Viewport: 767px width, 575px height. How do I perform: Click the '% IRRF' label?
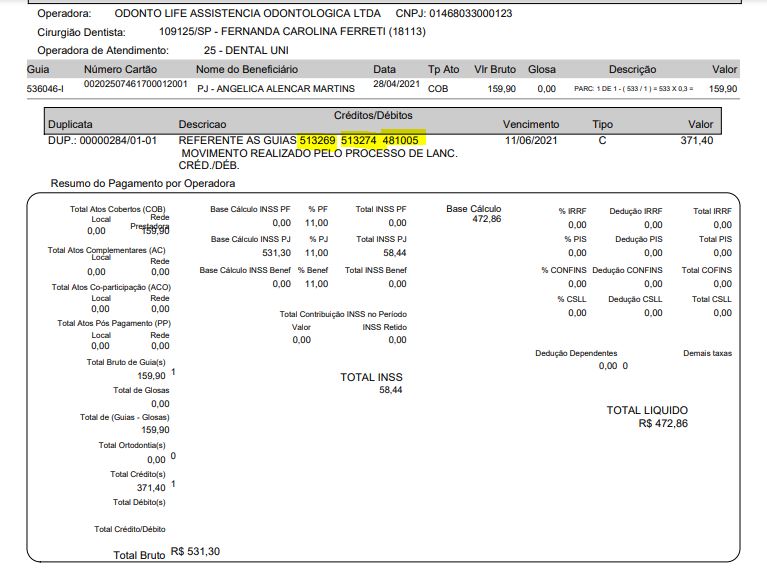pyautogui.click(x=572, y=211)
